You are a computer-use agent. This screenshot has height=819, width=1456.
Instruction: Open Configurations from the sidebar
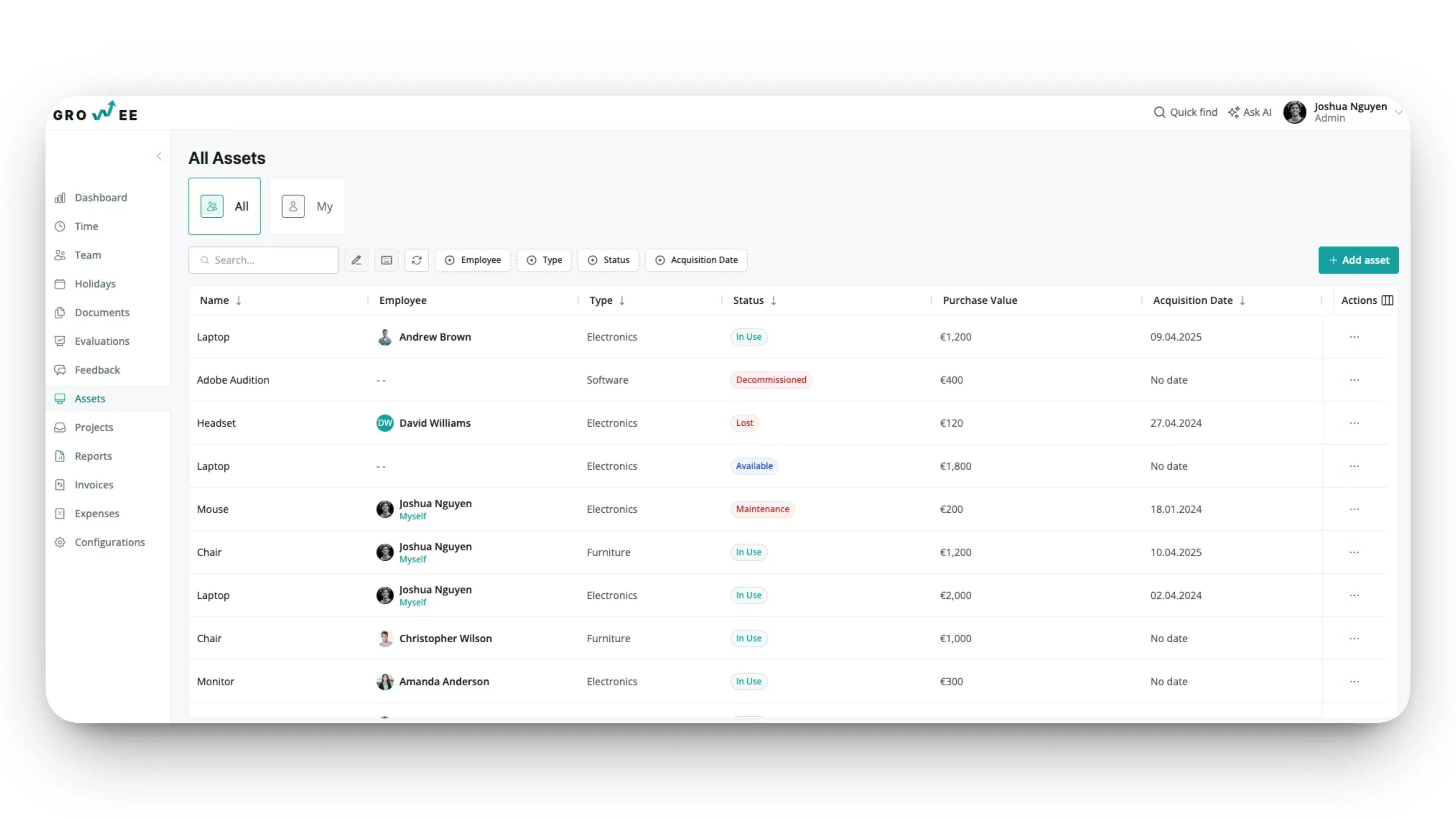[x=110, y=542]
